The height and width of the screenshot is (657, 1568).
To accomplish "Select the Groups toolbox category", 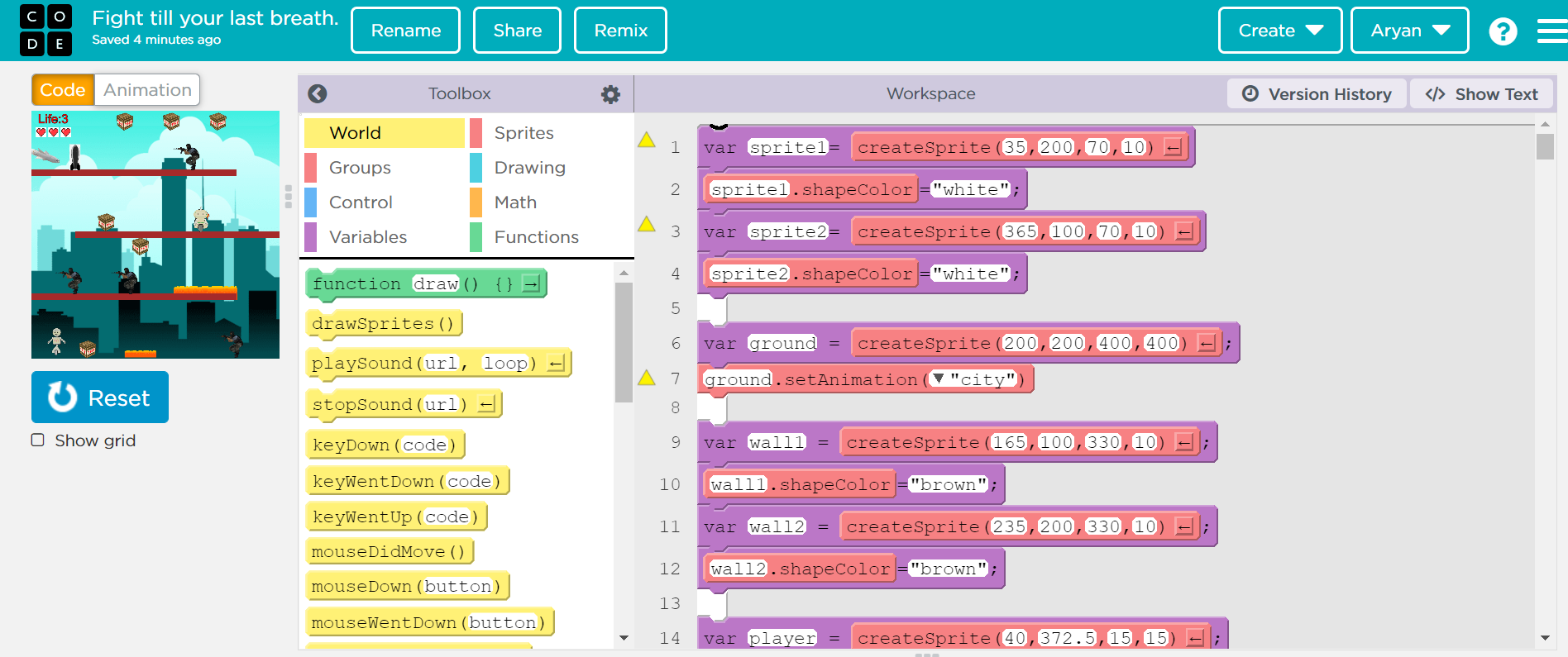I will [x=385, y=168].
